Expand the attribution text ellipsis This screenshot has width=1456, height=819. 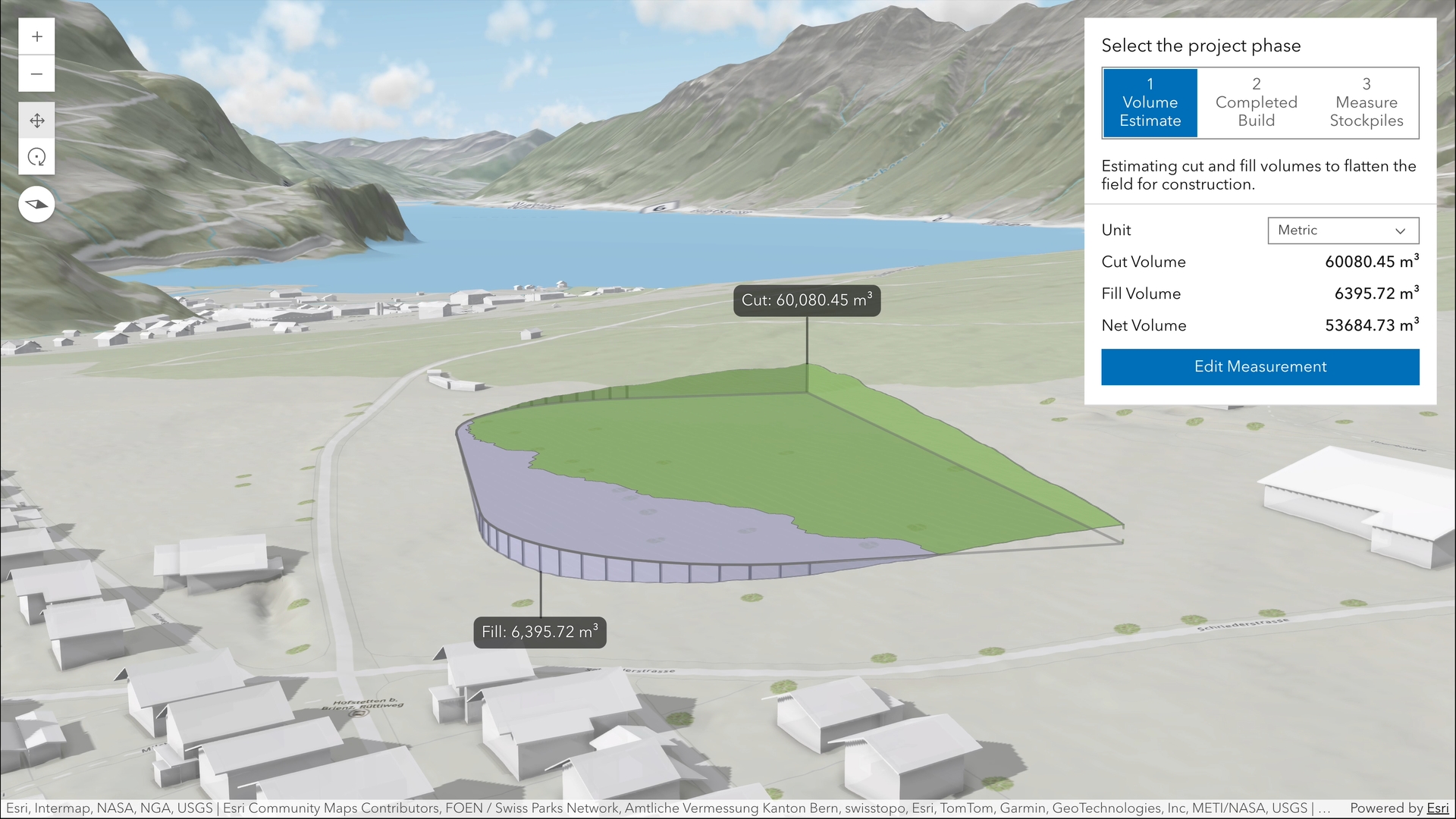[1324, 808]
